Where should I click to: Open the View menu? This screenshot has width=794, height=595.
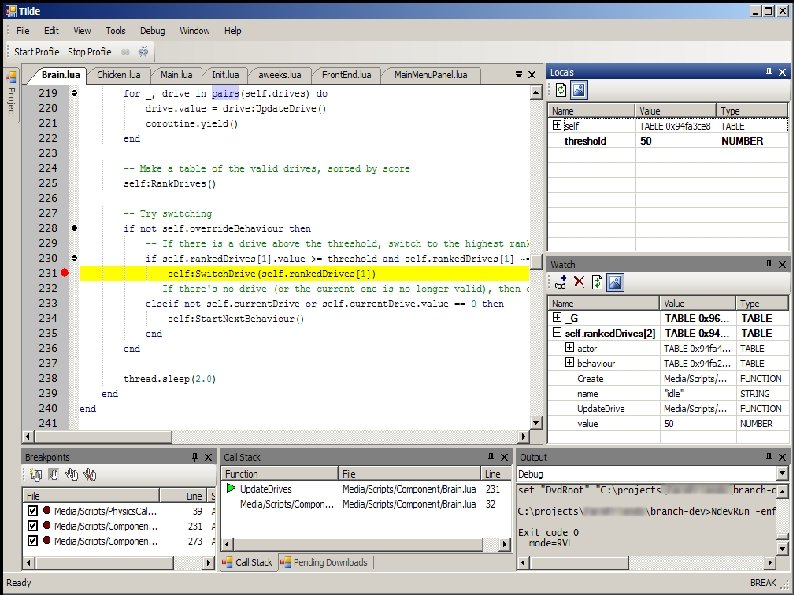pos(82,30)
